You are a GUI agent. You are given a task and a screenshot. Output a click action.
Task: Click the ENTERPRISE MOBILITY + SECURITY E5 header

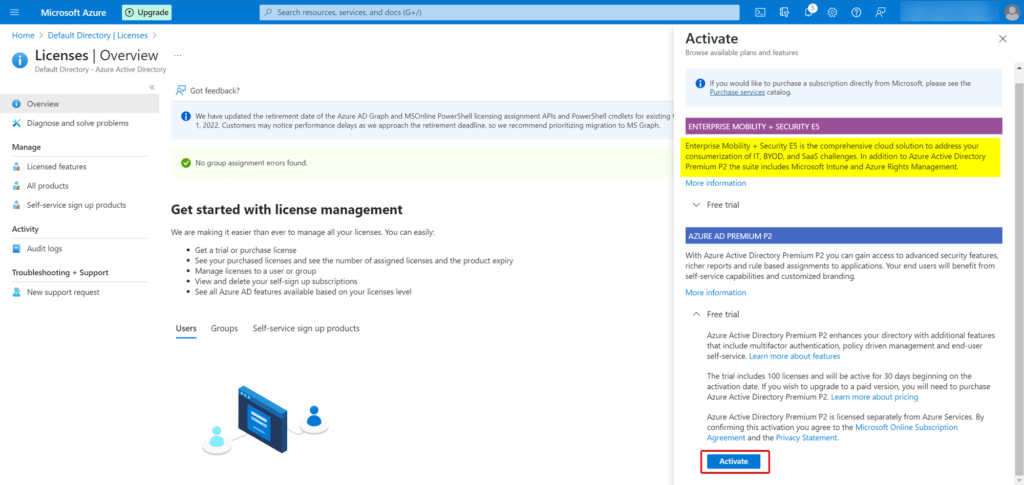843,126
